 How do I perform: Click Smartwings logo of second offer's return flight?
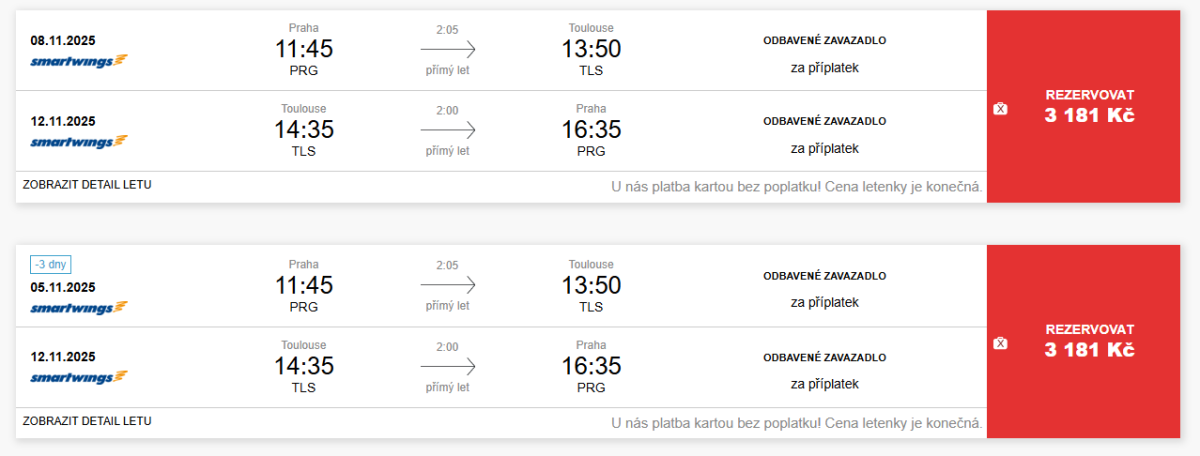(79, 377)
